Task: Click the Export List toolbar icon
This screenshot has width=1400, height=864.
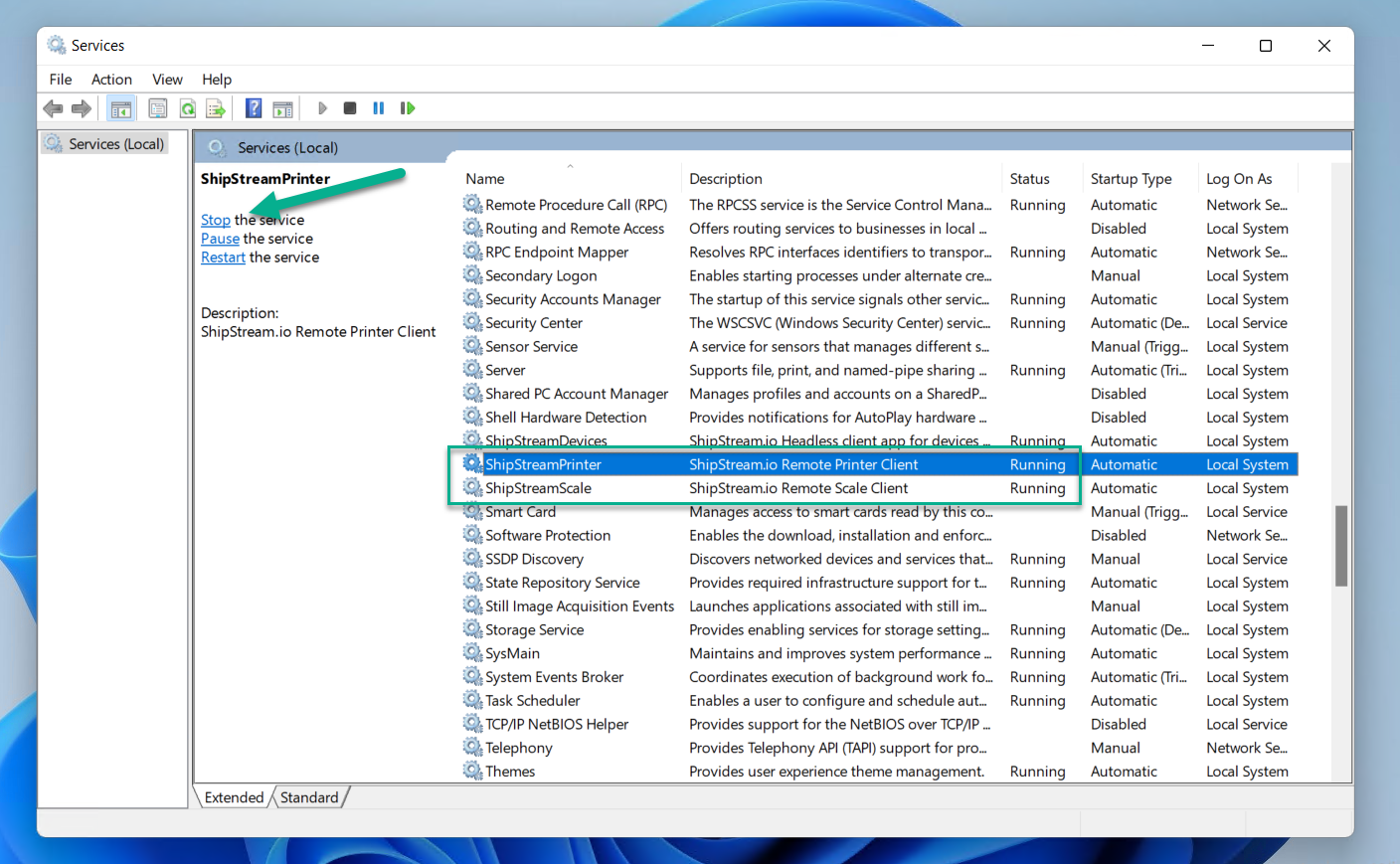Action: 216,108
